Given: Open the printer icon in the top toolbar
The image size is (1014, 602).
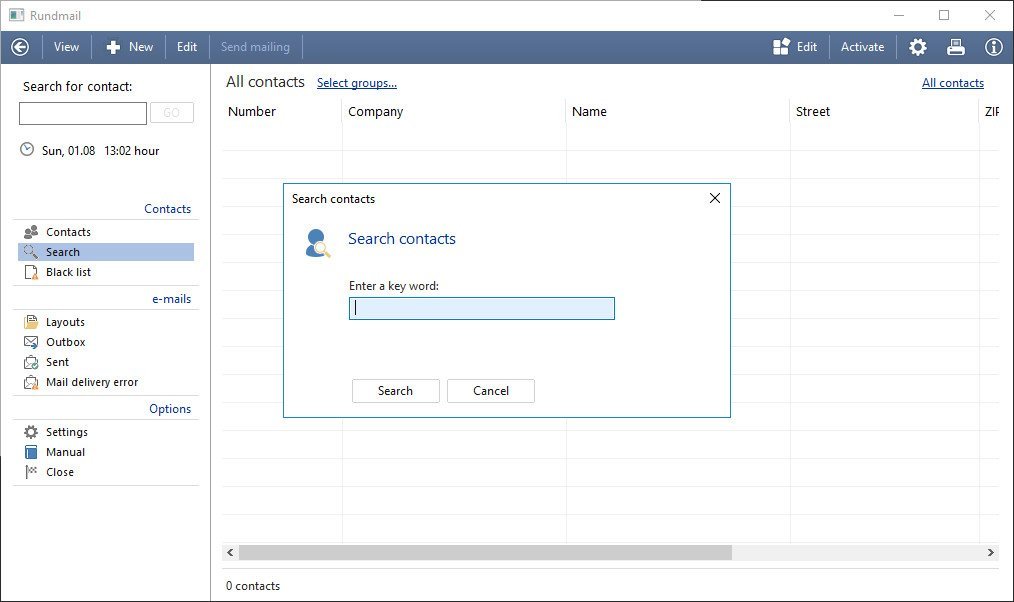Looking at the screenshot, I should 955,46.
